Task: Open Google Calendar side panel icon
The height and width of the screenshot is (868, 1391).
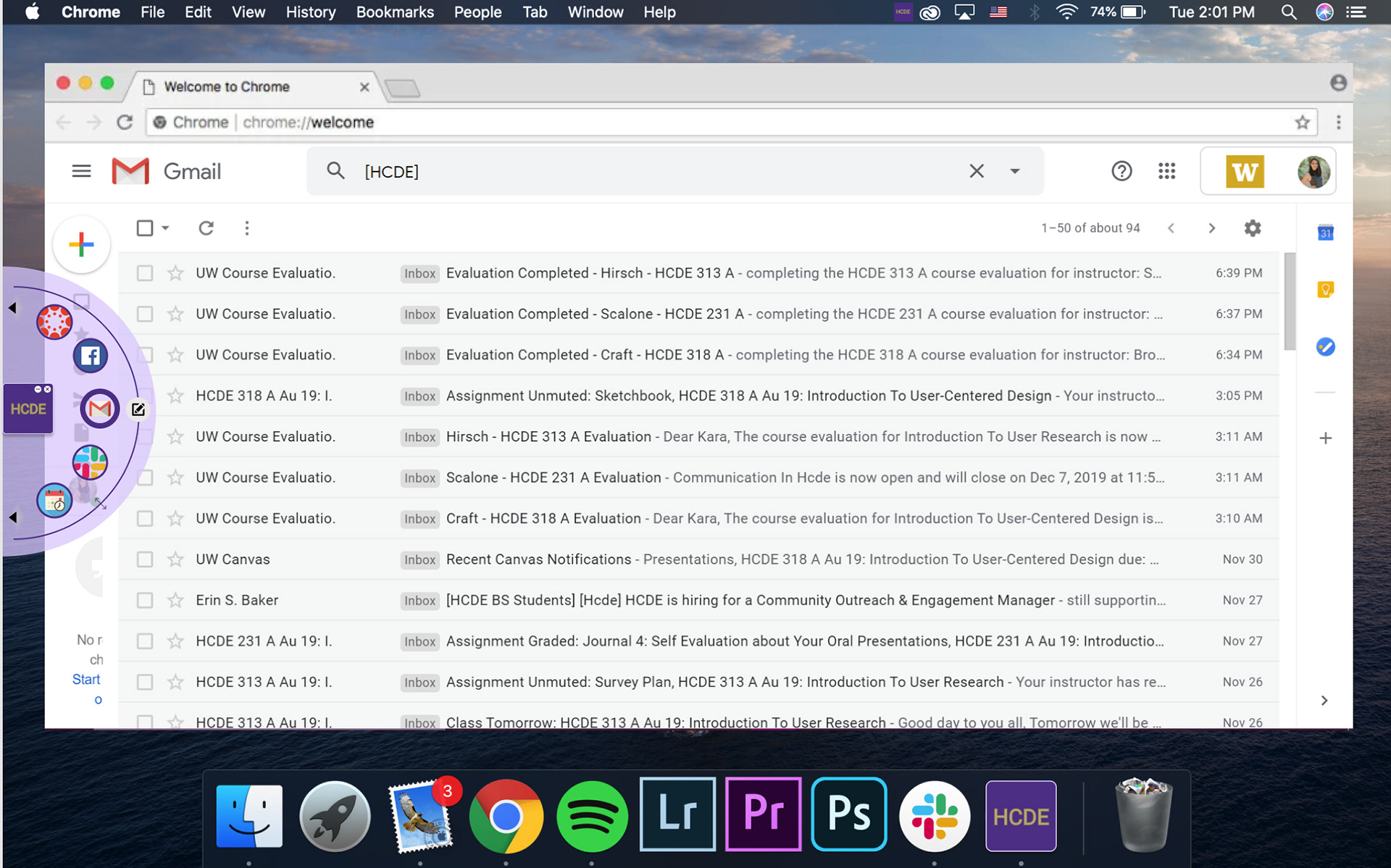Action: (1325, 233)
